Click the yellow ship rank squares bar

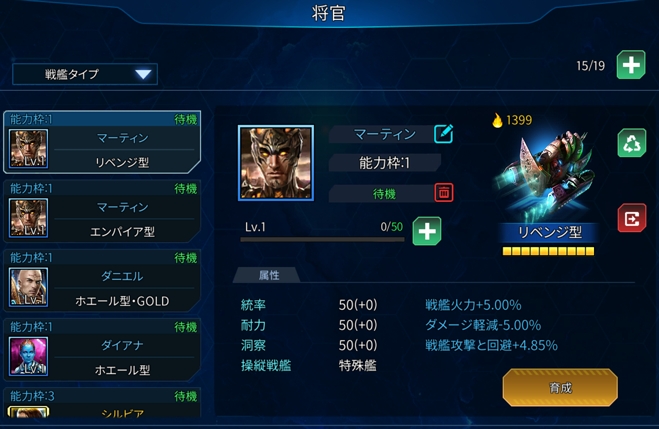[548, 251]
